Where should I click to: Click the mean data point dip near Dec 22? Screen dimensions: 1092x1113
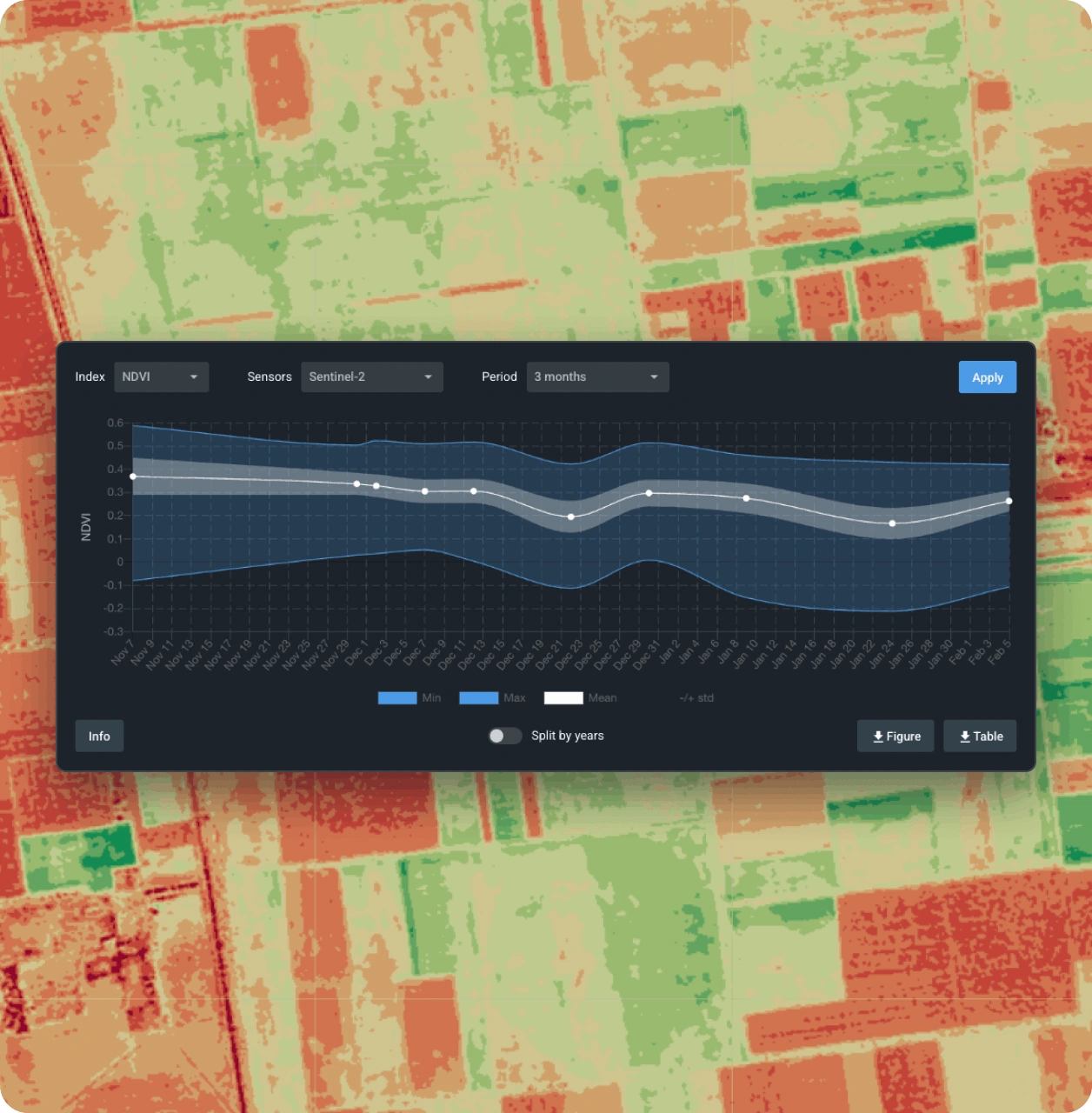point(571,517)
